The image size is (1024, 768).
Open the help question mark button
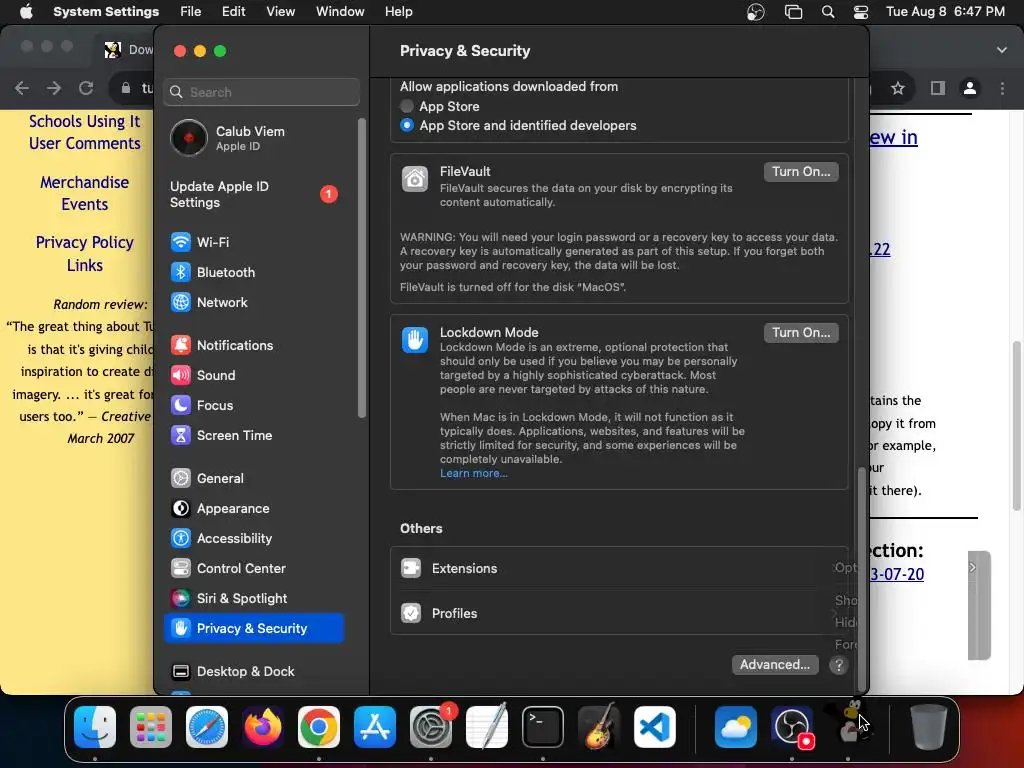point(839,665)
